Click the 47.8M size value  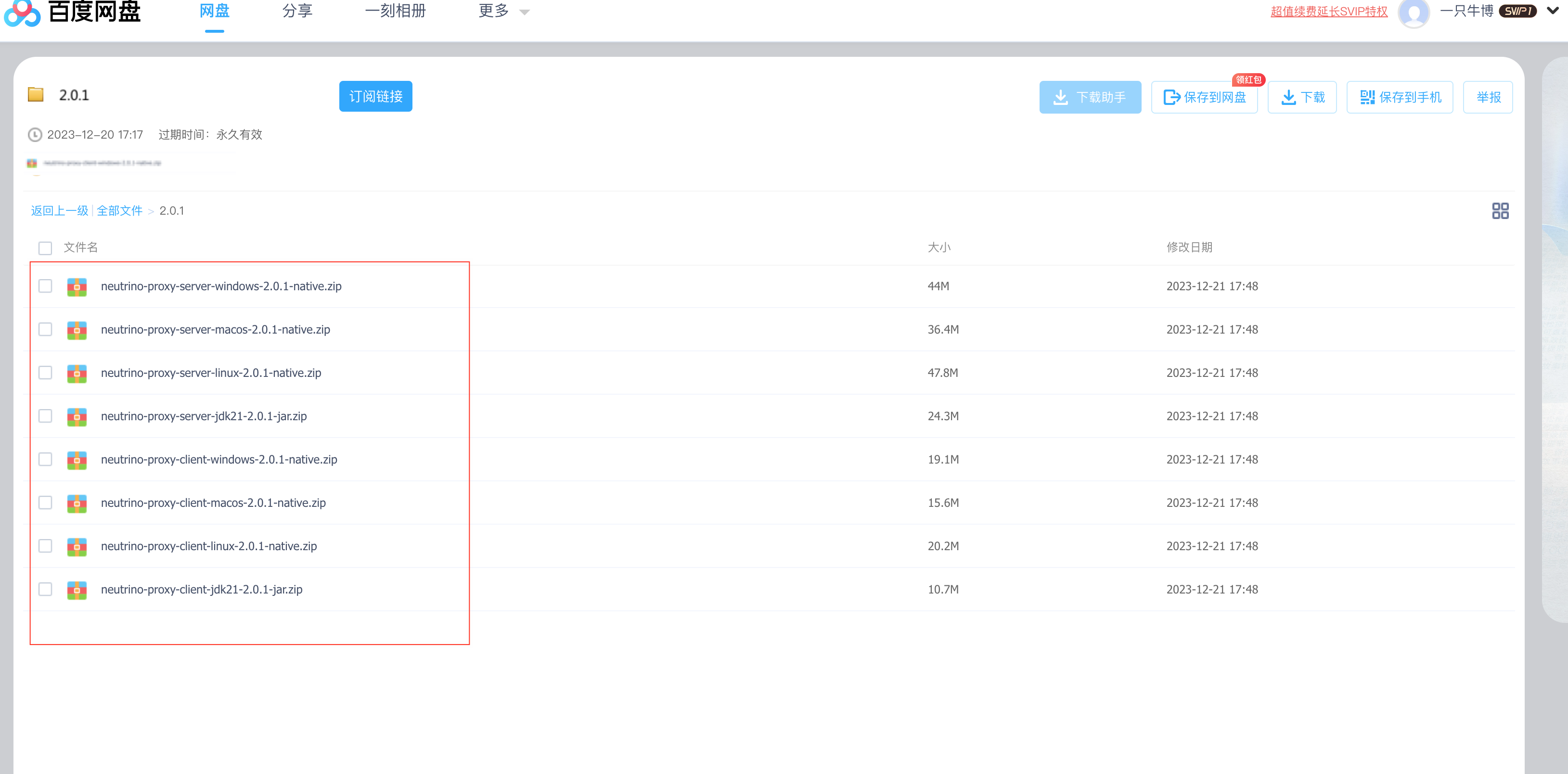(x=942, y=373)
